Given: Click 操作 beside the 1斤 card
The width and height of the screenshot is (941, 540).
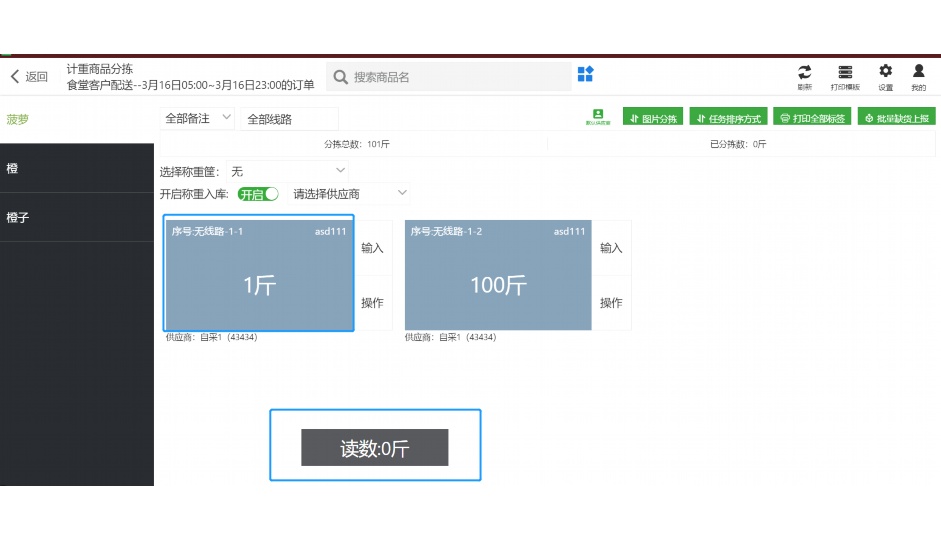Looking at the screenshot, I should 372,303.
